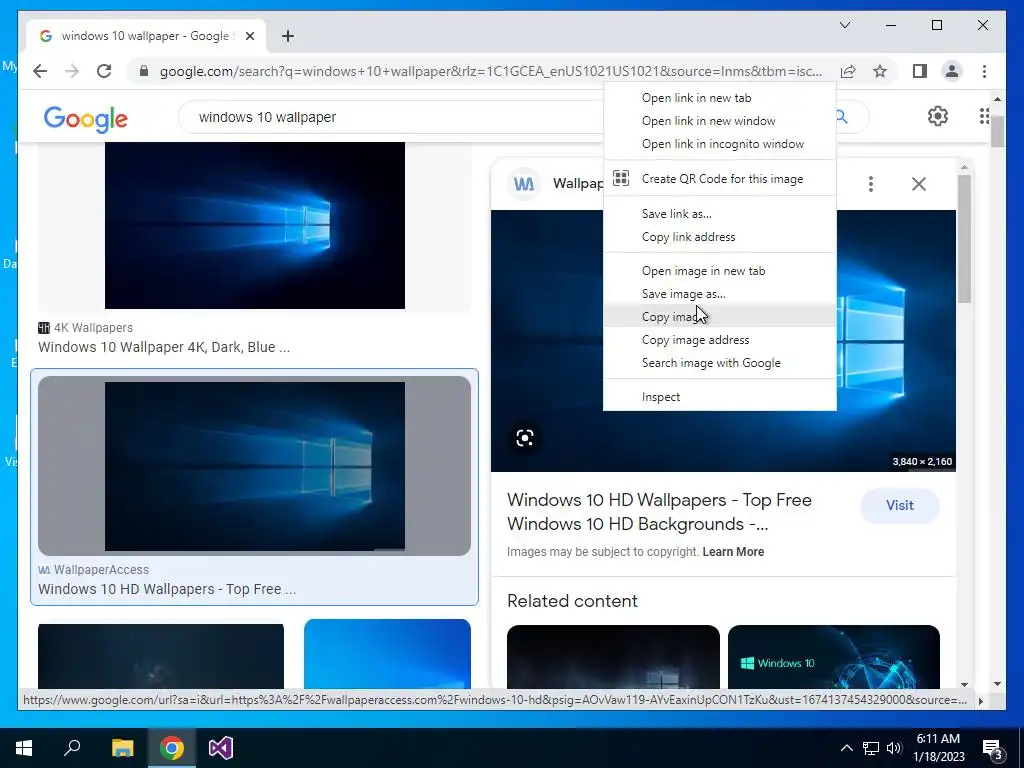Open the Windows Start menu
Viewport: 1024px width, 768px height.
24,748
